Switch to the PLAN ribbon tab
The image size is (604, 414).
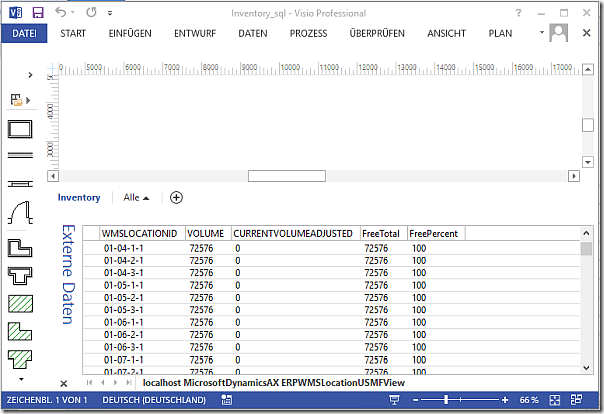[x=500, y=34]
